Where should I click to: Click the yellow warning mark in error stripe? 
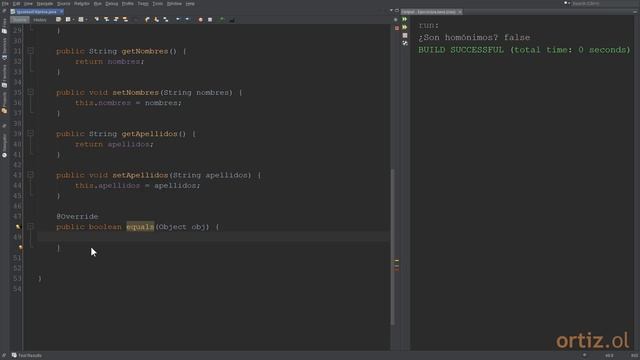point(397,260)
